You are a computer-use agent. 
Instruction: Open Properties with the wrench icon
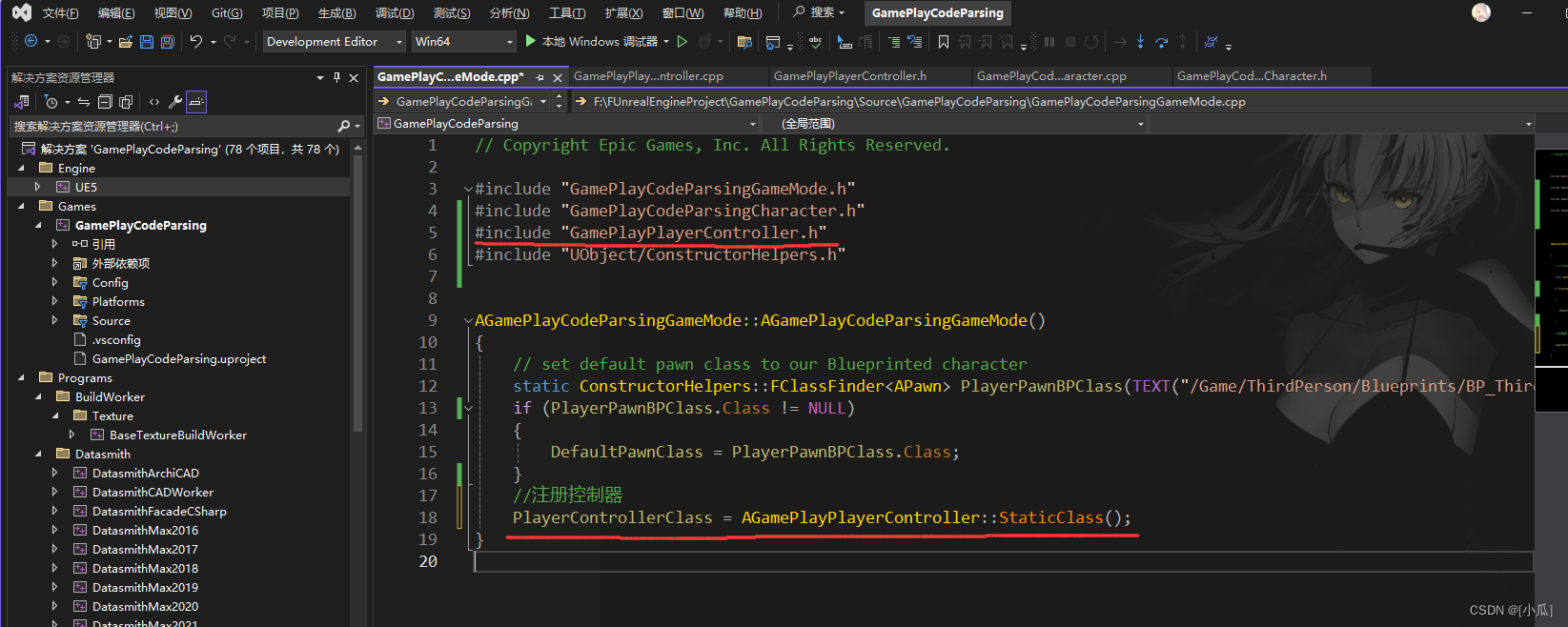click(175, 102)
